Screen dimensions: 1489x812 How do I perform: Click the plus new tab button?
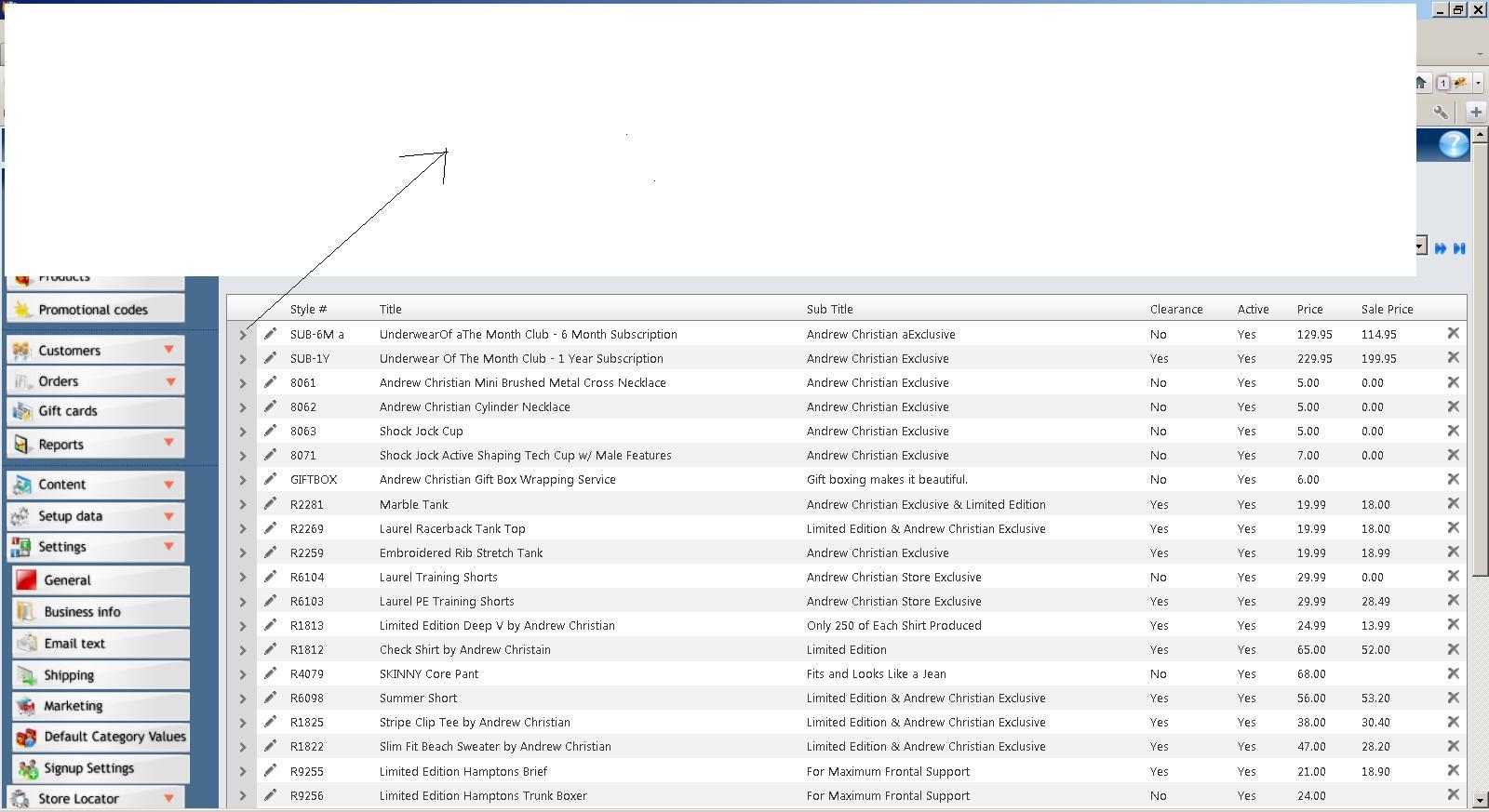1476,113
